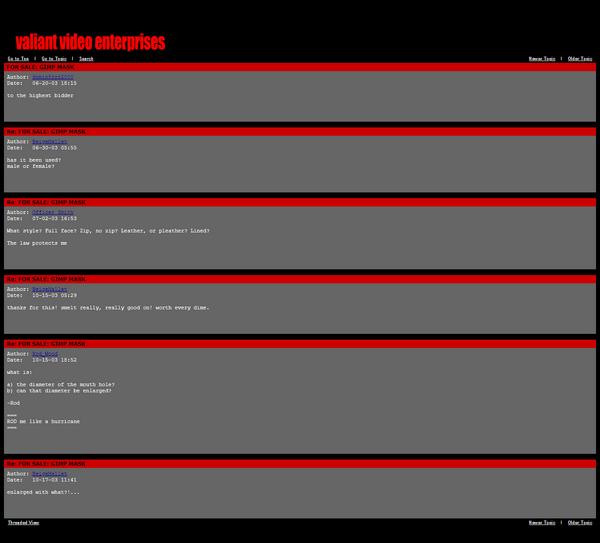This screenshot has height=543, width=600.
Task: Open the Go to Topic link
Action: coord(54,59)
